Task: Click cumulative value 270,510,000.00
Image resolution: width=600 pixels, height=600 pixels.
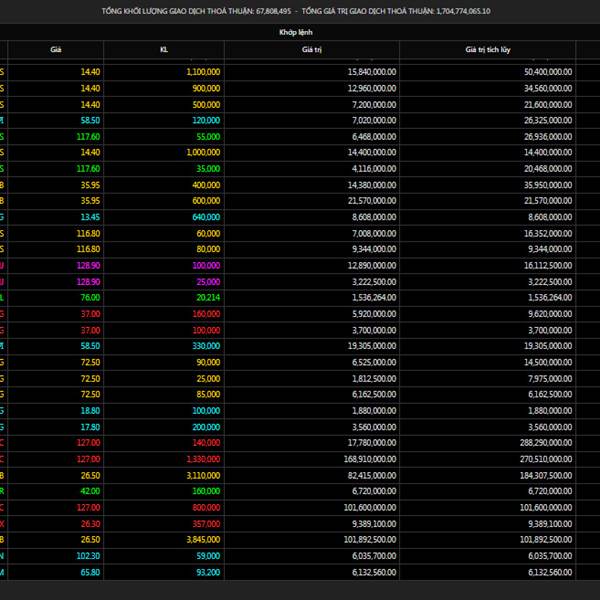Action: pyautogui.click(x=546, y=459)
